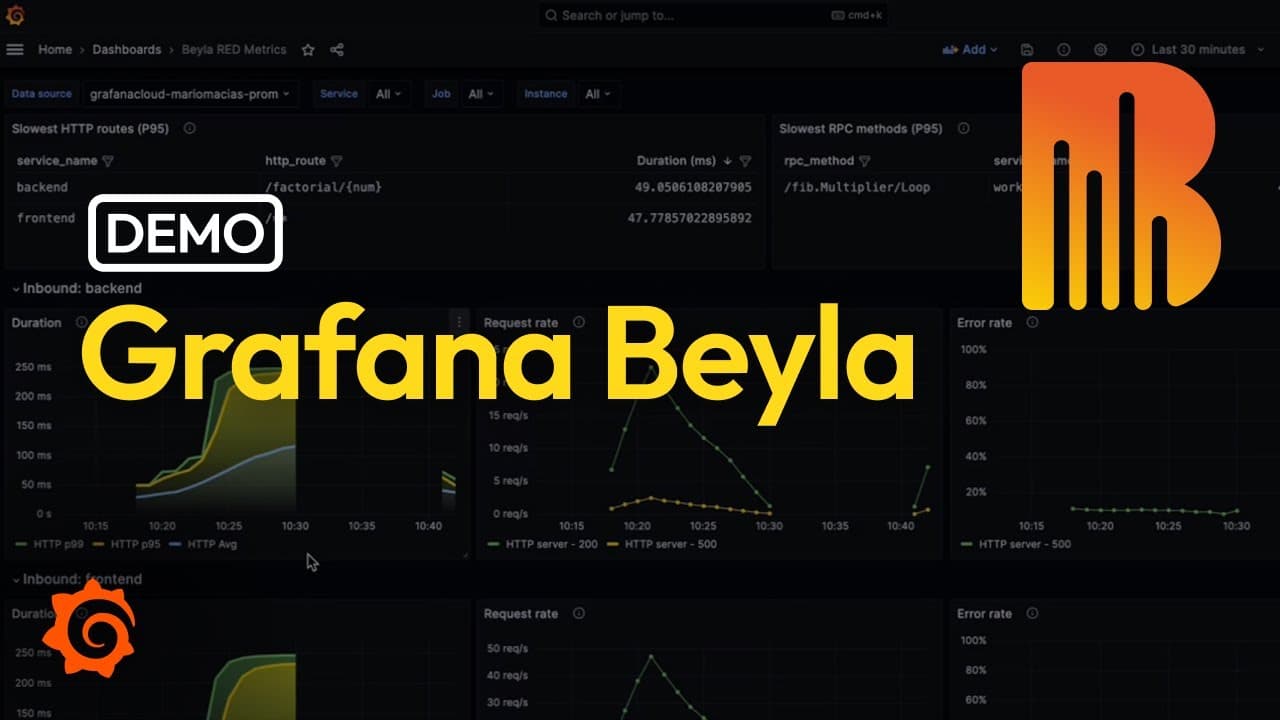Open the refresh interval chevron after time picker
The height and width of the screenshot is (720, 1280).
[1260, 50]
